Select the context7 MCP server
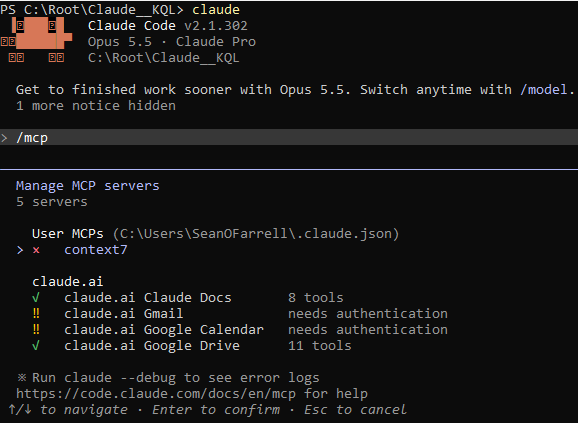 [96, 250]
